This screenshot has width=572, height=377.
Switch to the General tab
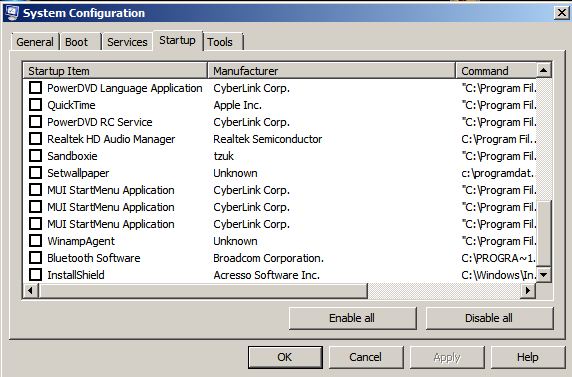[35, 42]
